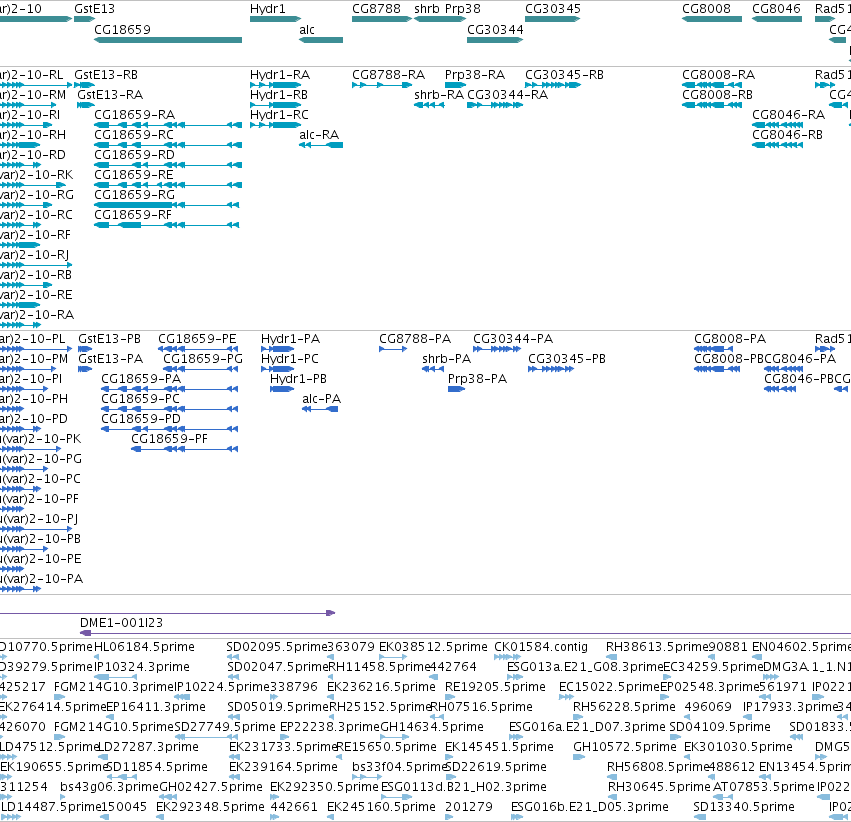
Task: Click transcript CG30344-RA
Action: [507, 95]
